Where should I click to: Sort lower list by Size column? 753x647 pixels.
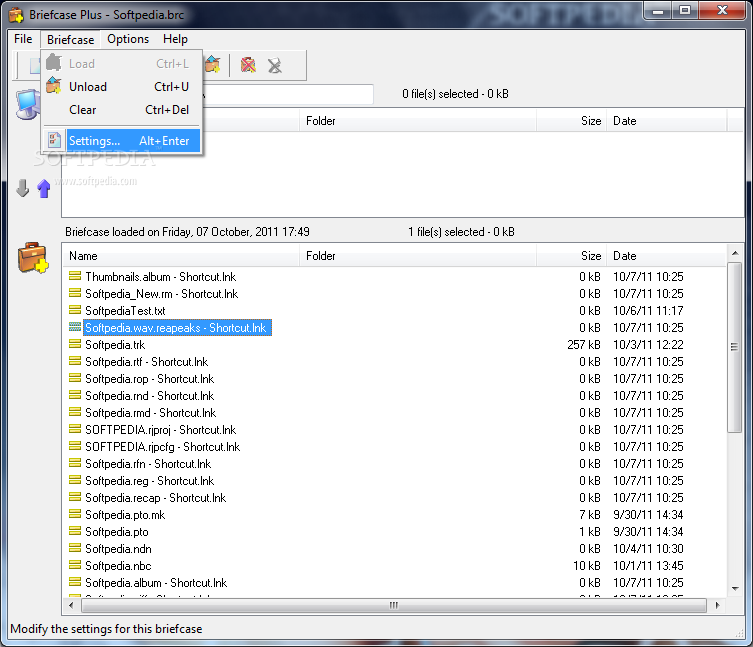571,256
